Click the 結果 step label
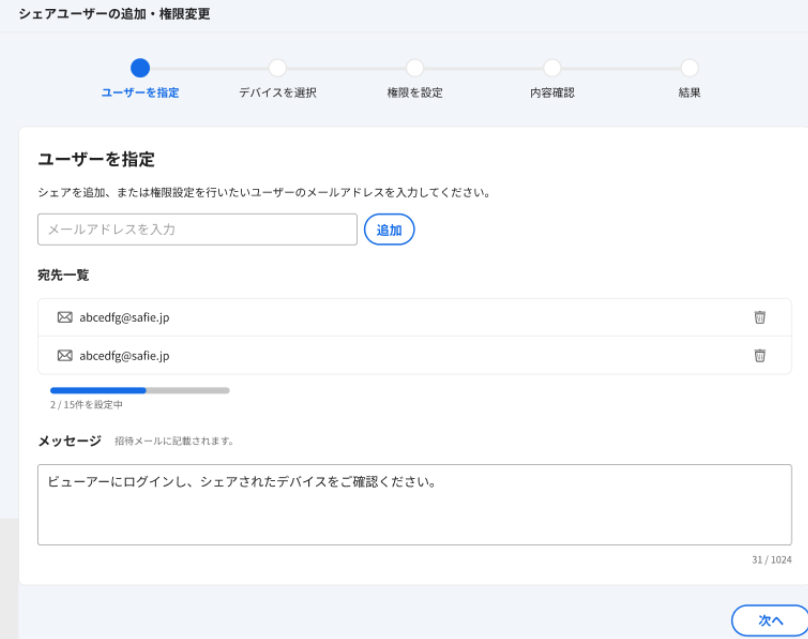 point(689,93)
